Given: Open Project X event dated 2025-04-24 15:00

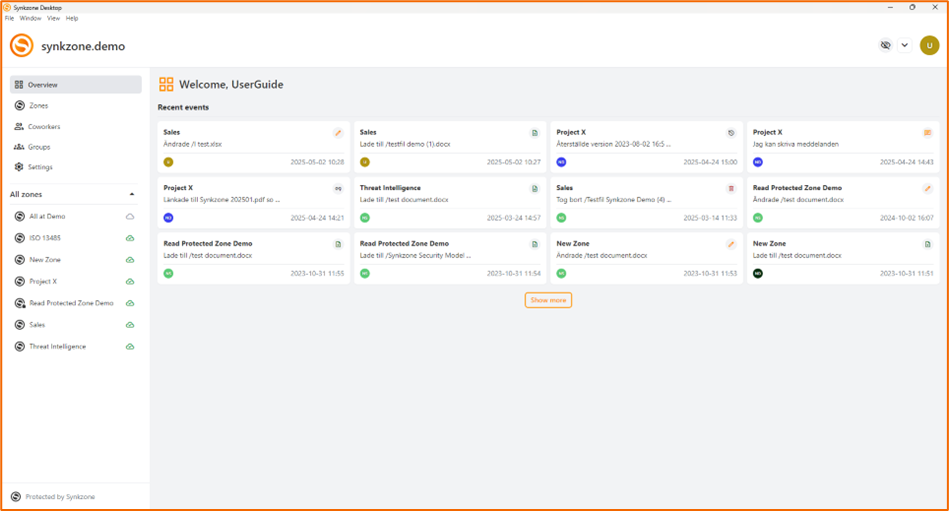Looking at the screenshot, I should [646, 147].
